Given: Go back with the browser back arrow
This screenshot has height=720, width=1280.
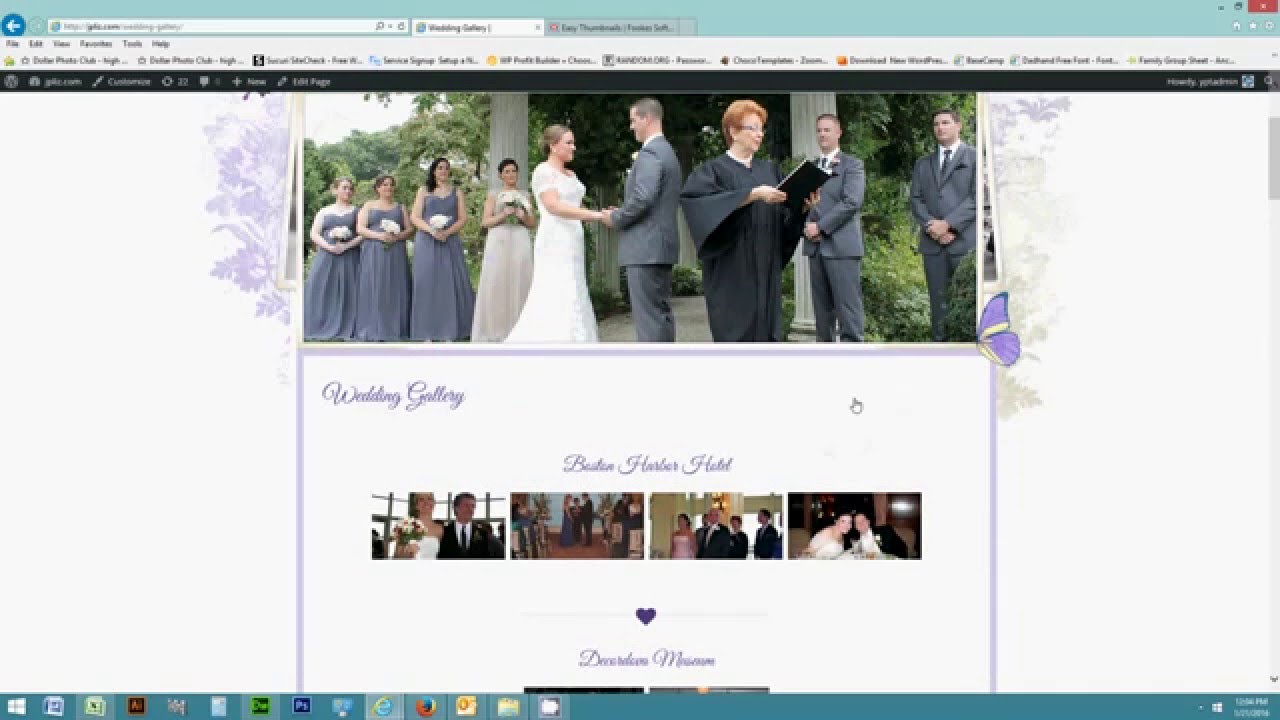Looking at the screenshot, I should pos(13,26).
